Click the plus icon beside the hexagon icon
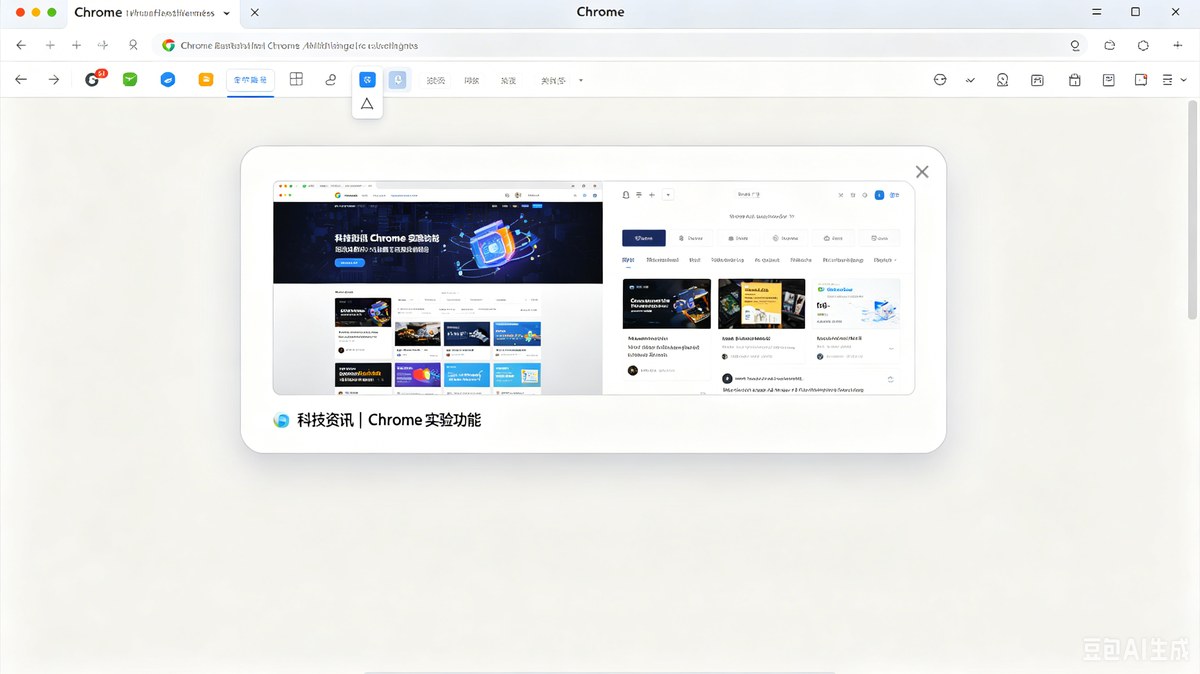Viewport: 1200px width, 674px height. click(x=1177, y=45)
